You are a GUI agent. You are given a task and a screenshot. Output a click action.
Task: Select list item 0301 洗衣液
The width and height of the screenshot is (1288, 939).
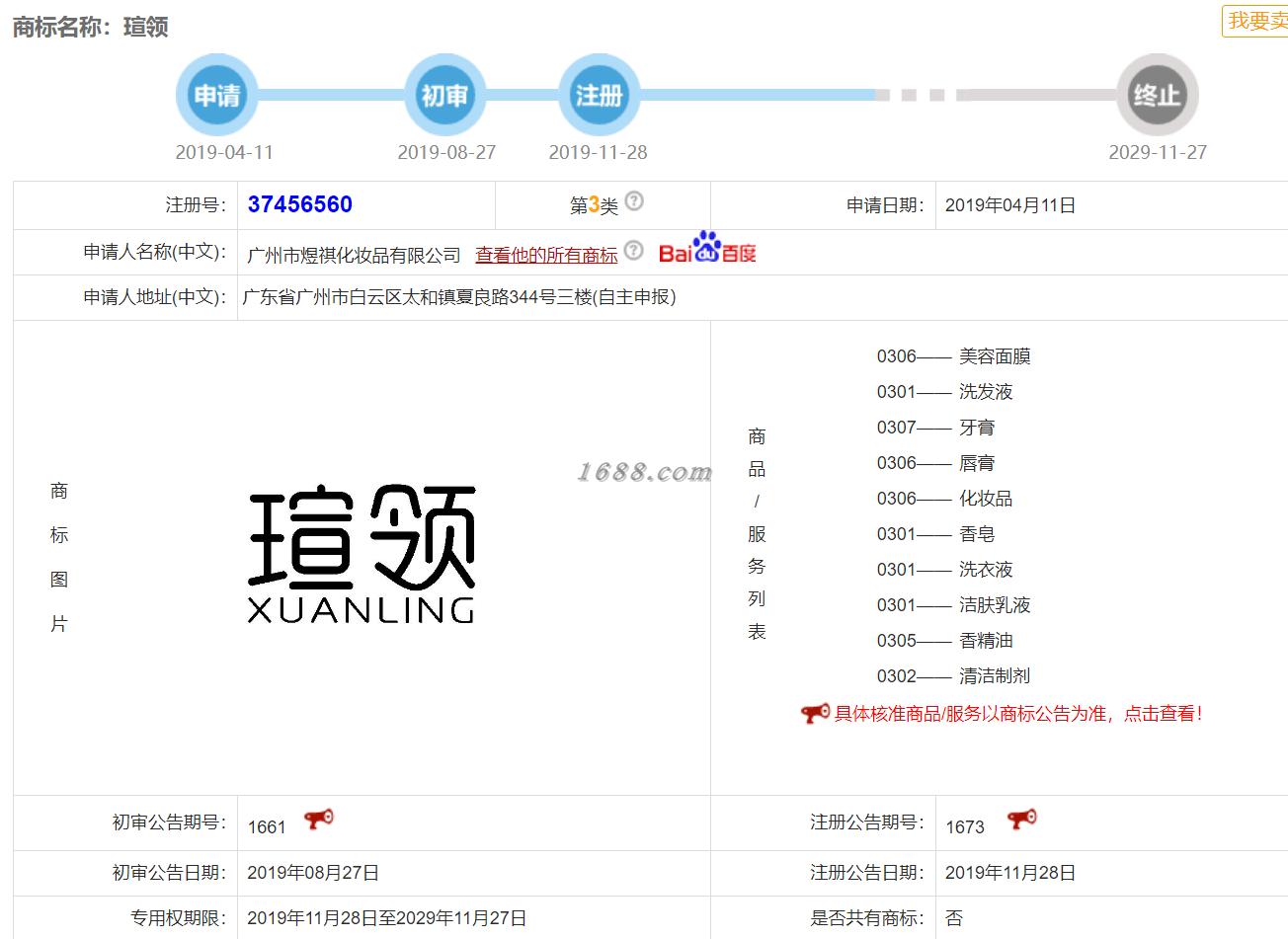click(x=944, y=570)
